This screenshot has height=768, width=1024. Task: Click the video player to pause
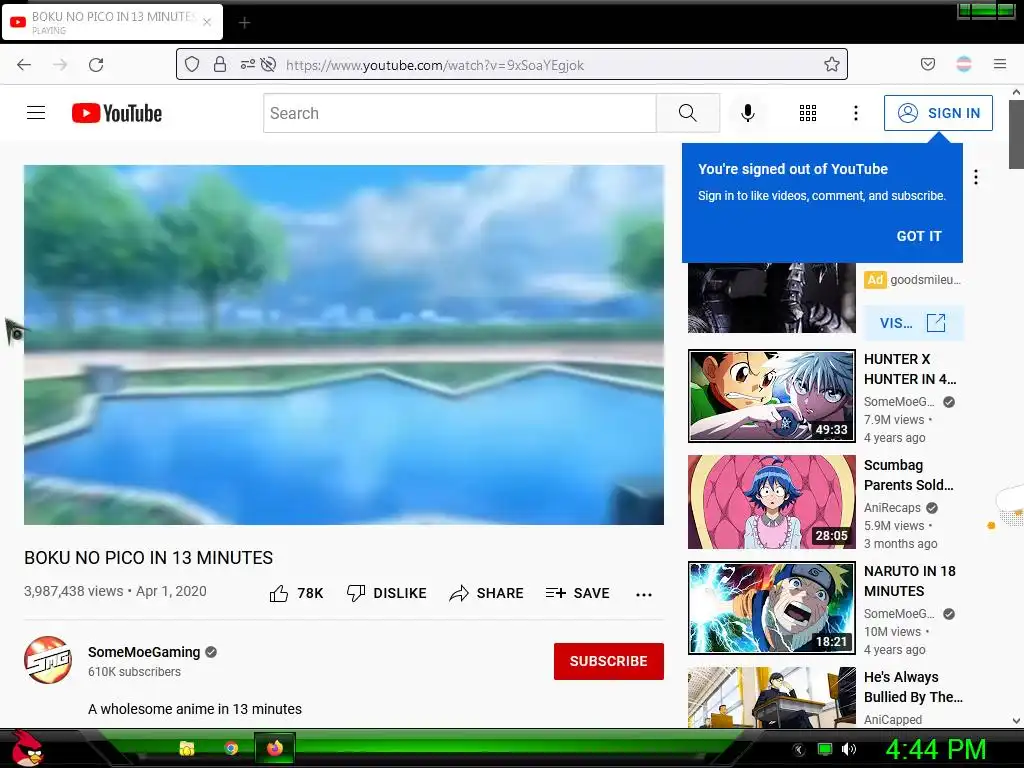tap(344, 345)
